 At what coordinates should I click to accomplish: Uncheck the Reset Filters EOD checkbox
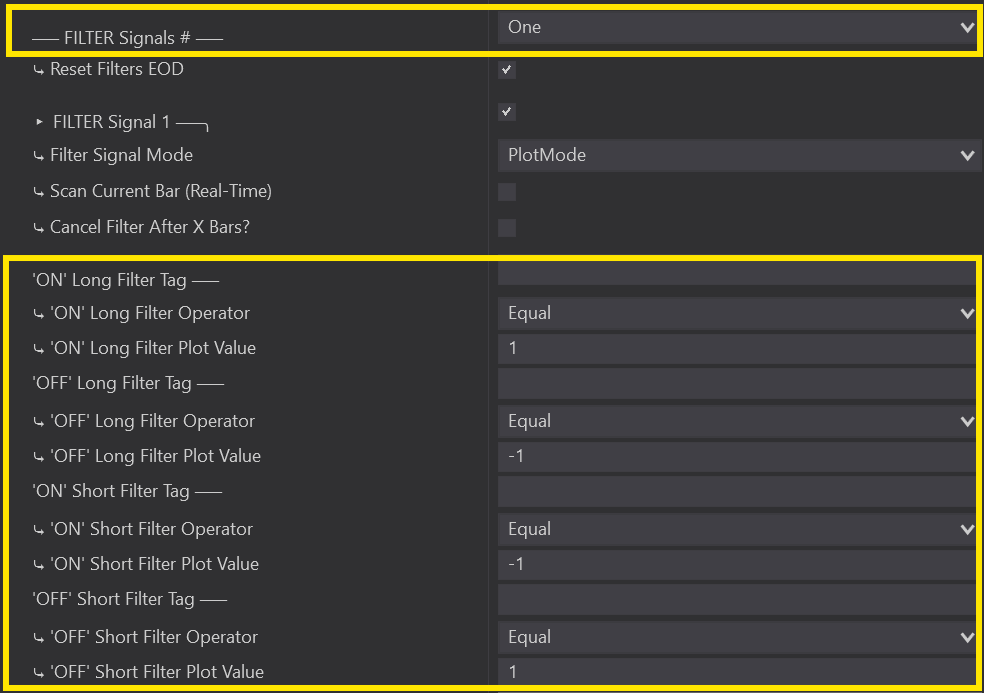tap(507, 70)
